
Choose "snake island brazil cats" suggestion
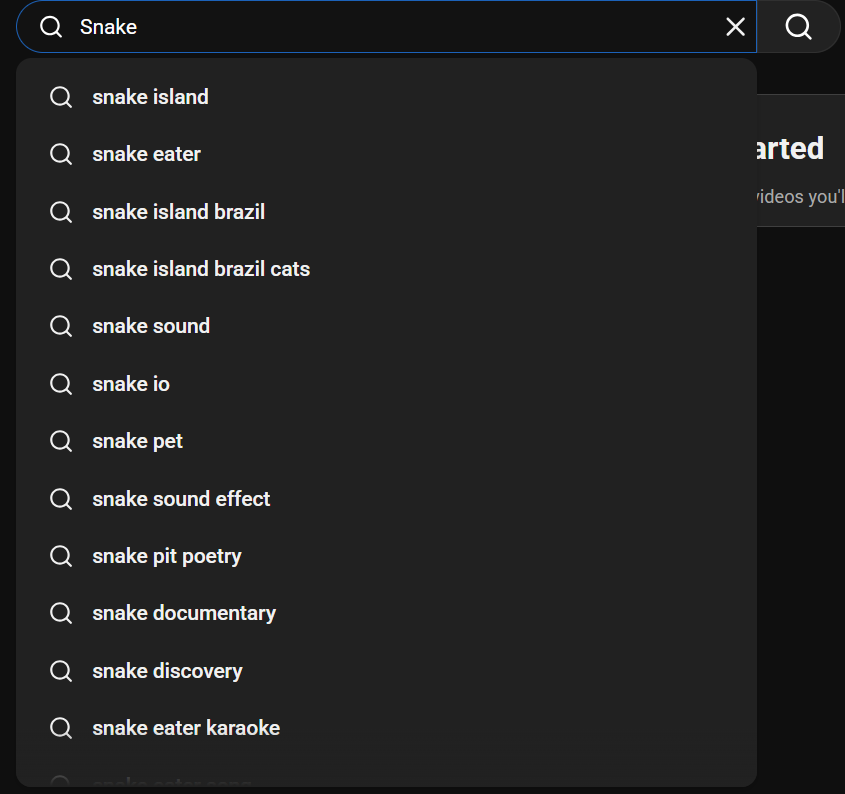[x=201, y=269]
